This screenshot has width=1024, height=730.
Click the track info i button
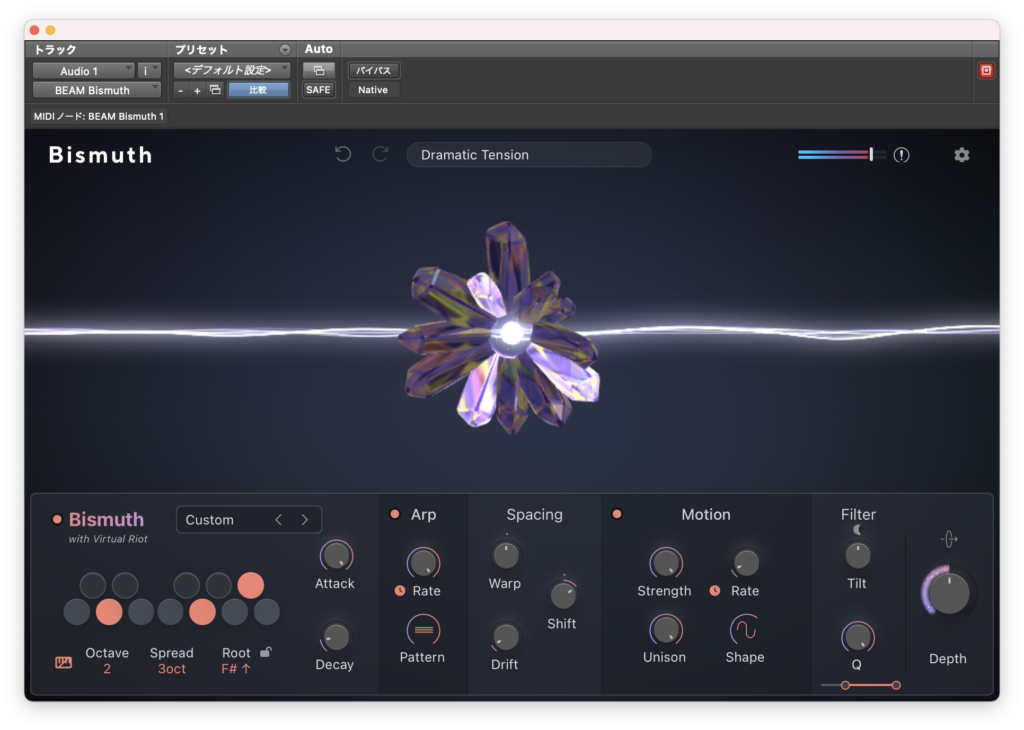(149, 71)
